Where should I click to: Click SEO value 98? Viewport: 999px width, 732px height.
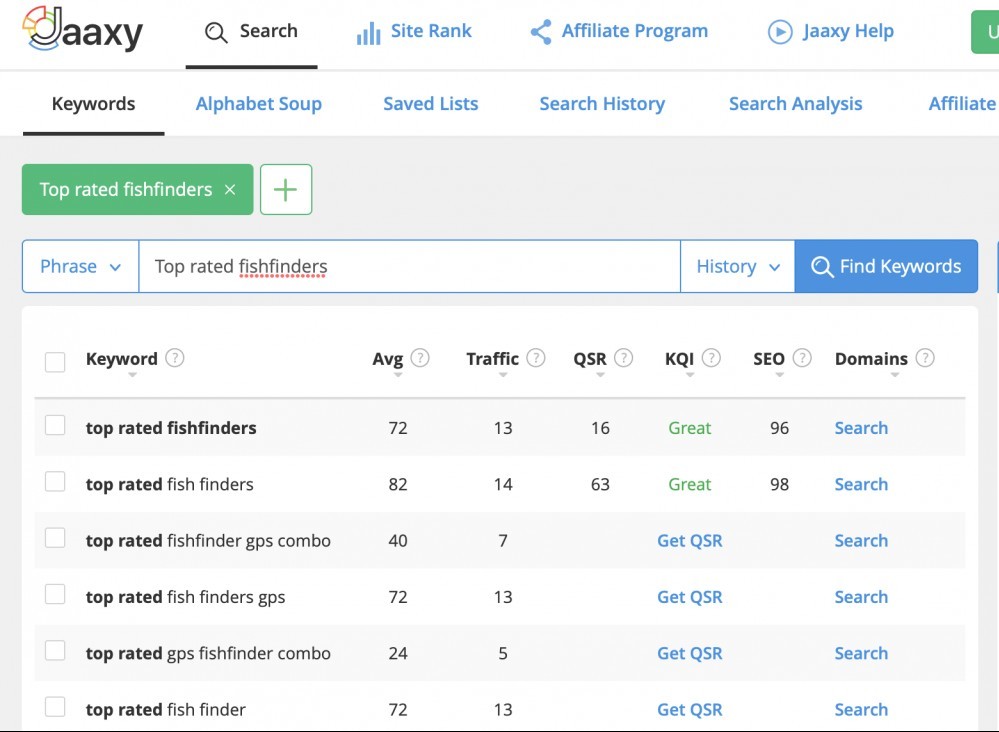coord(779,485)
